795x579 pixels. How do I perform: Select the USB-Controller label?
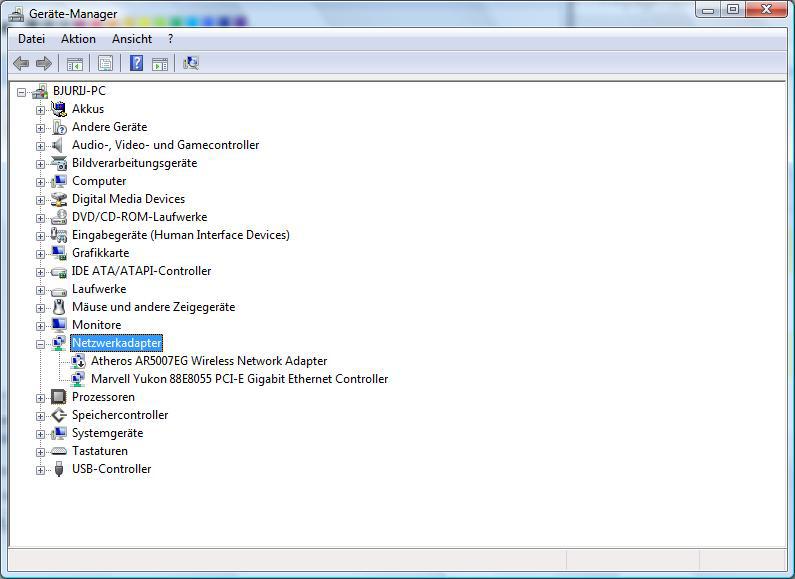coord(112,469)
